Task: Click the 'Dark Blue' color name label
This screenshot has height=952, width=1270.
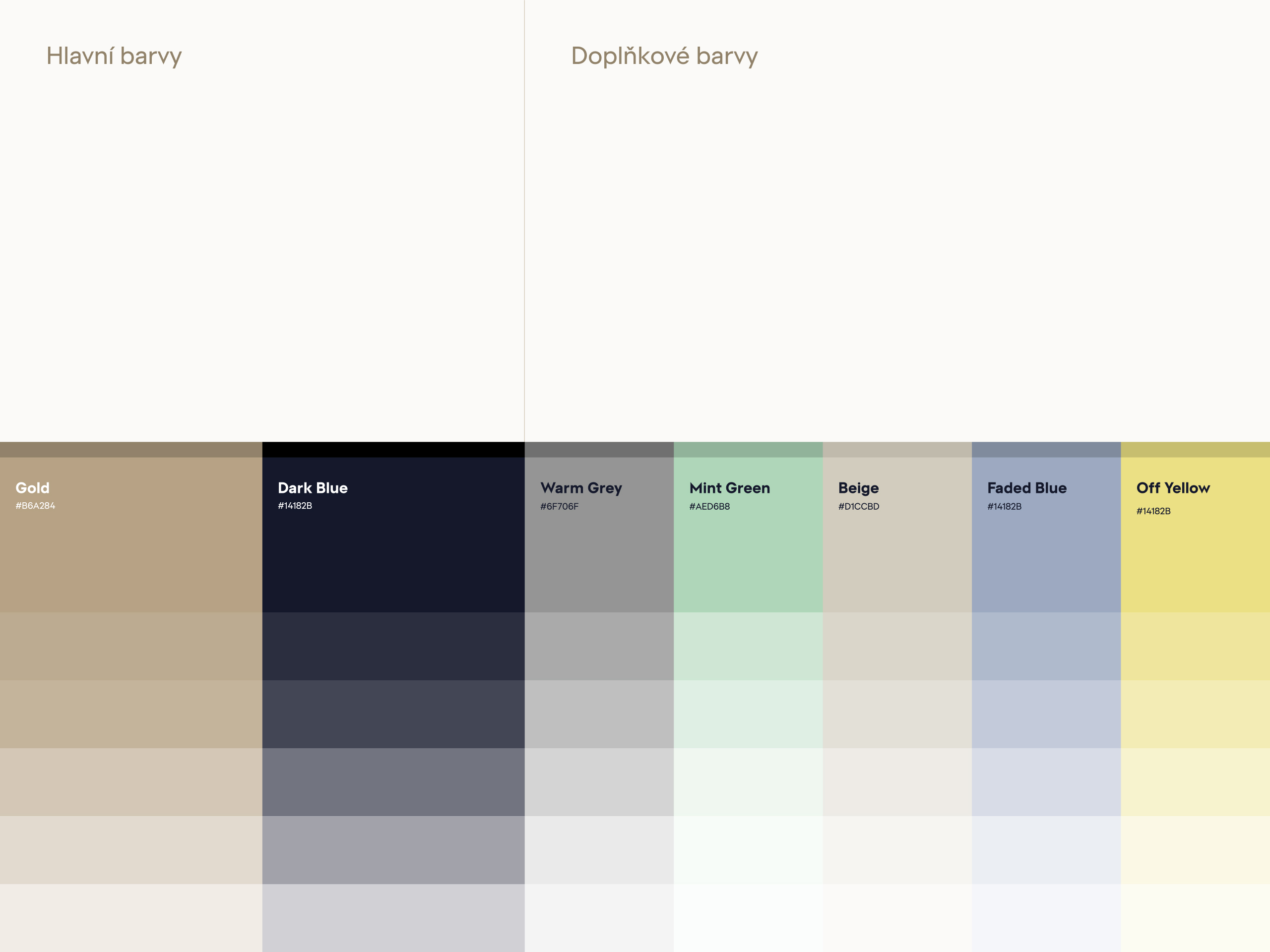Action: 313,488
